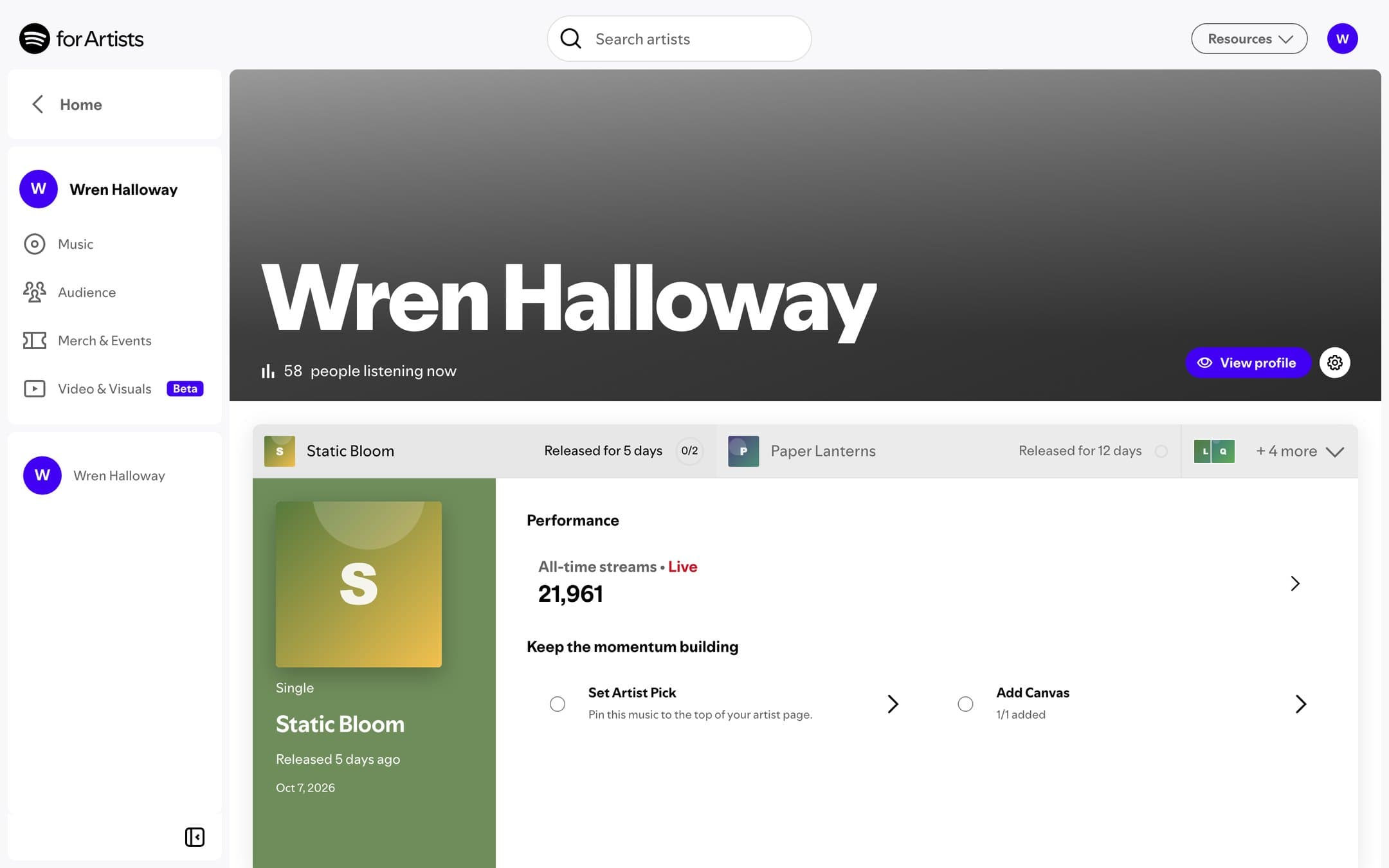Screen dimensions: 1389x868
Task: Open artist settings gear icon
Action: pyautogui.click(x=1334, y=363)
